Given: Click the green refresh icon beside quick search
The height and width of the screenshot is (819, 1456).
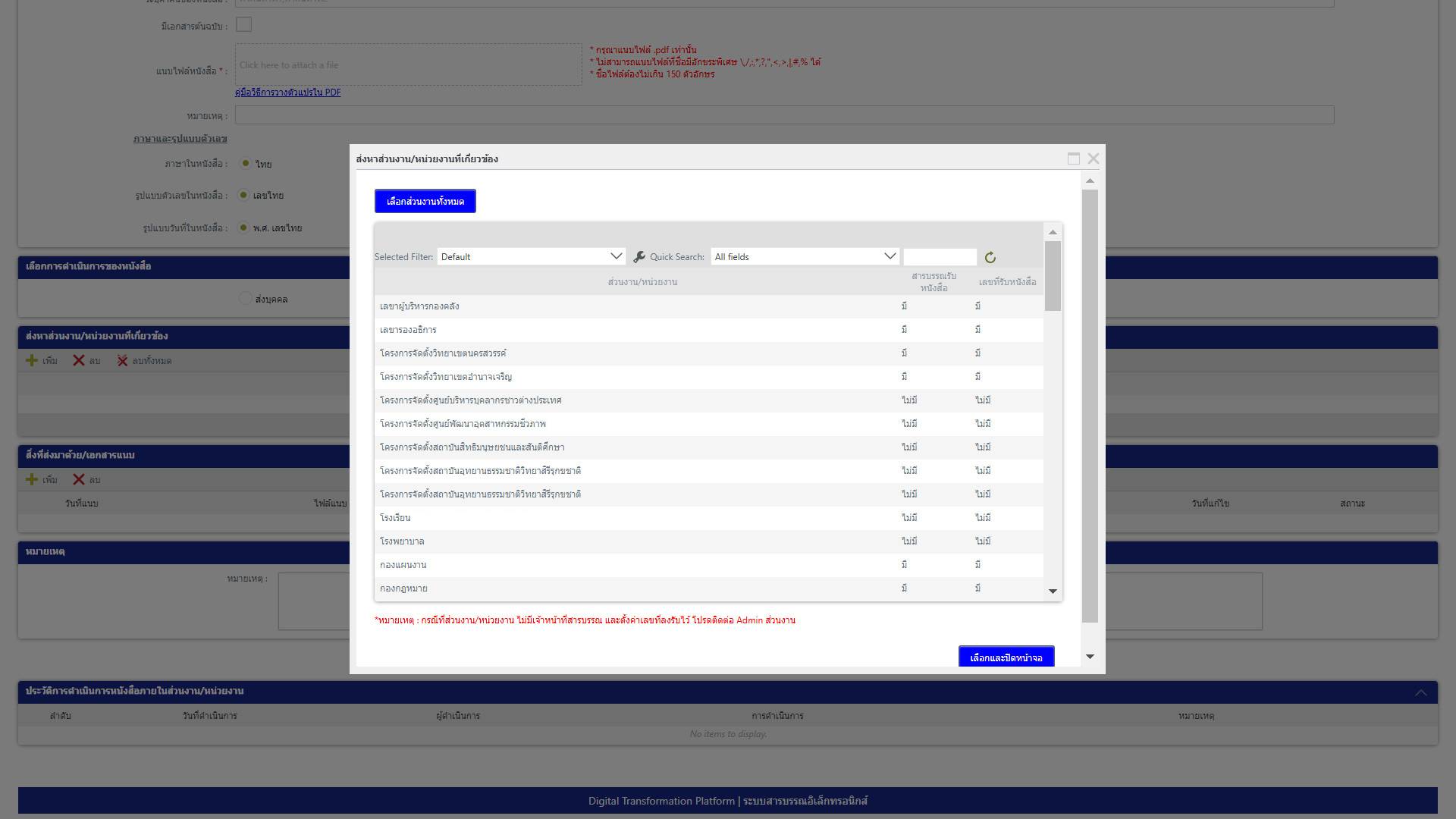Looking at the screenshot, I should (990, 258).
